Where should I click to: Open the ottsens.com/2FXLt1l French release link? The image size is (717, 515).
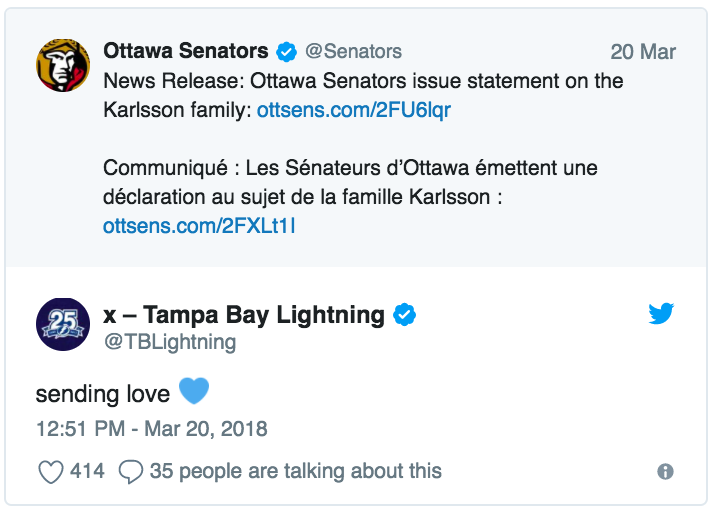pyautogui.click(x=199, y=226)
